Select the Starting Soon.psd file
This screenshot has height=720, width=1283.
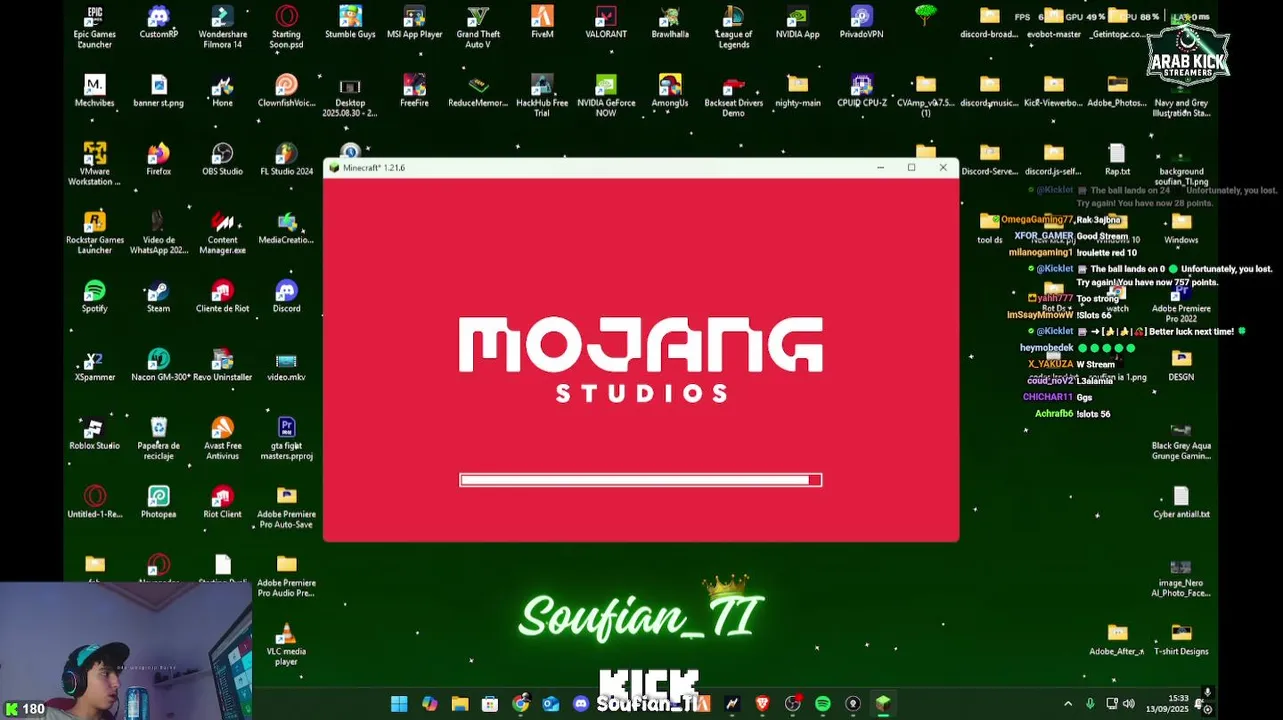(x=286, y=27)
